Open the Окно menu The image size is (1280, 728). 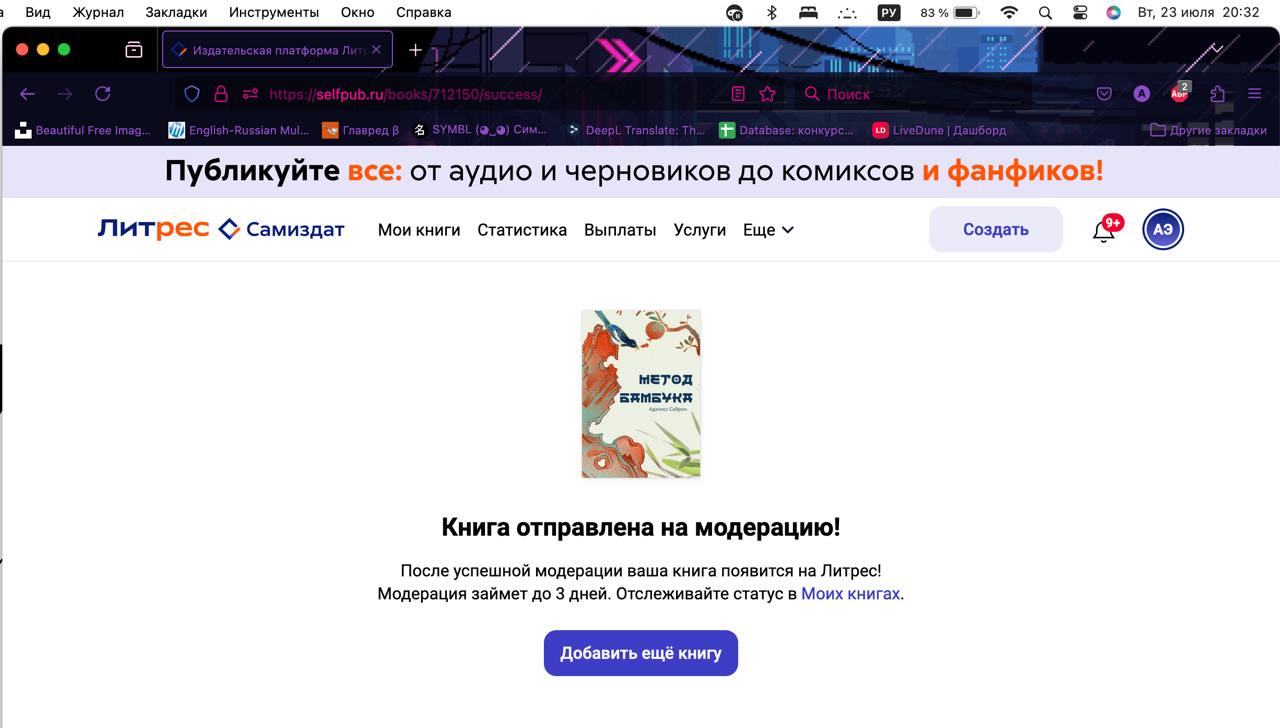[357, 12]
